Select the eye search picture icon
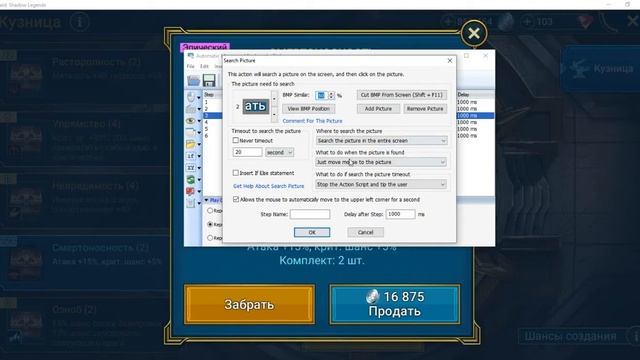This screenshot has height=360, width=640. [191, 121]
